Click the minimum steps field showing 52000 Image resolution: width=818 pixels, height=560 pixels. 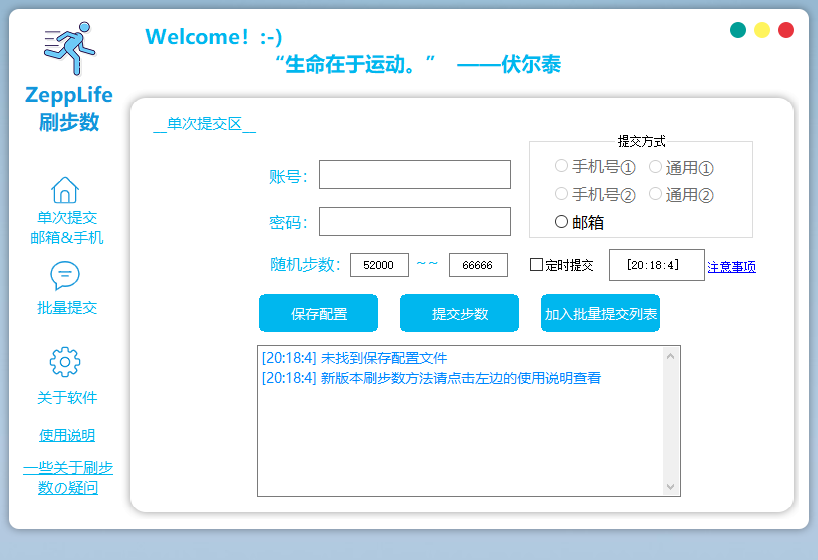click(379, 265)
